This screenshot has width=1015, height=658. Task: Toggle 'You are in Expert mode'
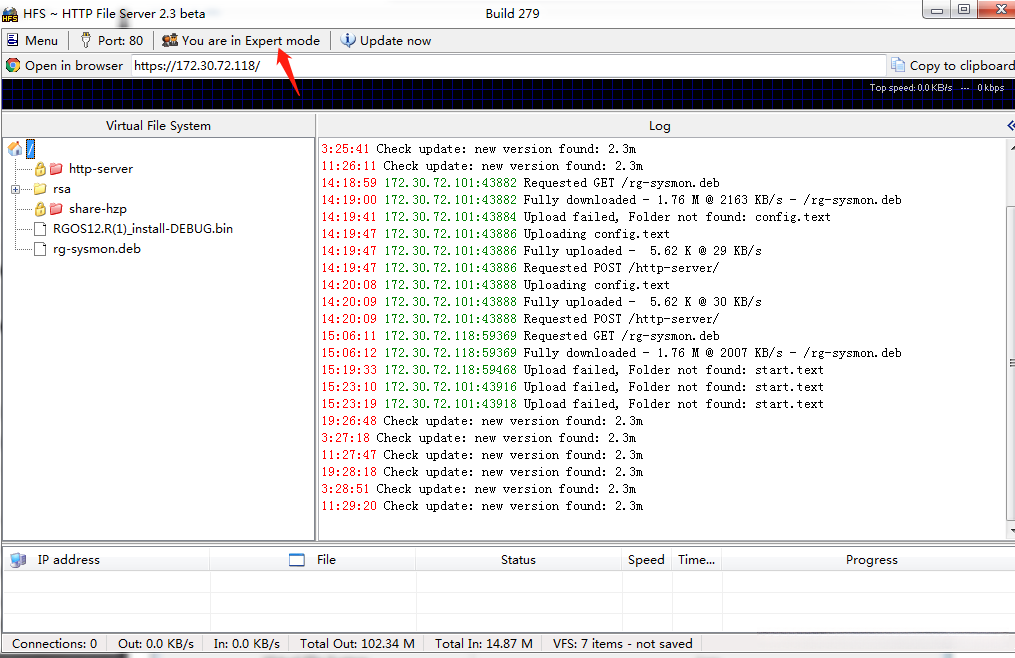pos(241,40)
